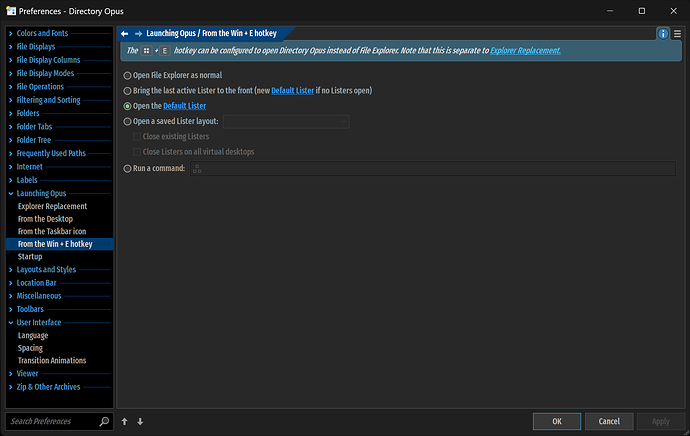Click the command editor icon in Run a command field
Screen dimensions: 690x436
pos(197,169)
